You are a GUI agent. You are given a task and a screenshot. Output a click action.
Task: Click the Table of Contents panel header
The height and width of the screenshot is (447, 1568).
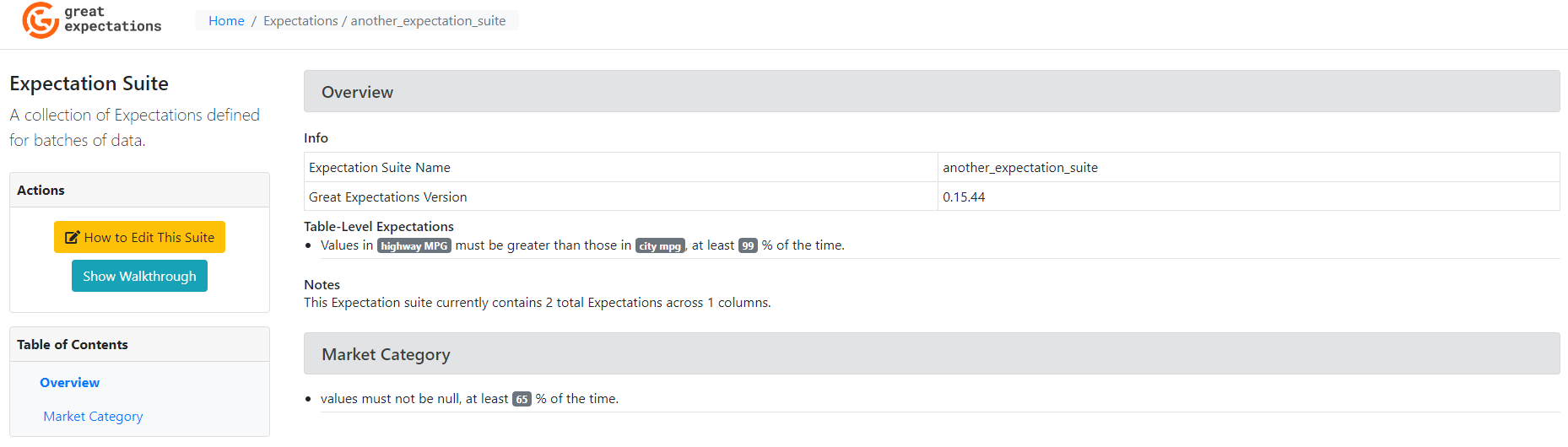tap(139, 345)
